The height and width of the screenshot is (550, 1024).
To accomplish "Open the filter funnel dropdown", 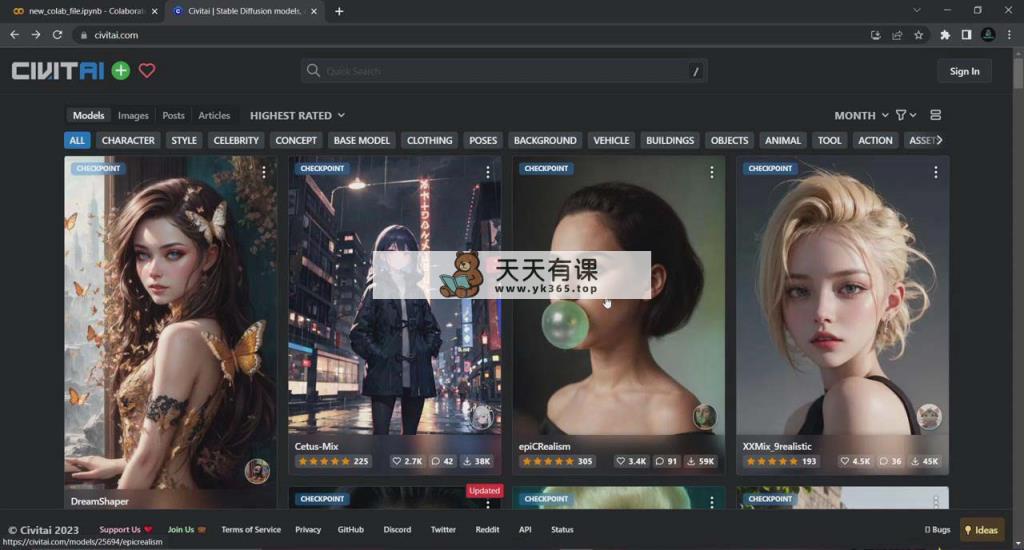I will pos(906,115).
